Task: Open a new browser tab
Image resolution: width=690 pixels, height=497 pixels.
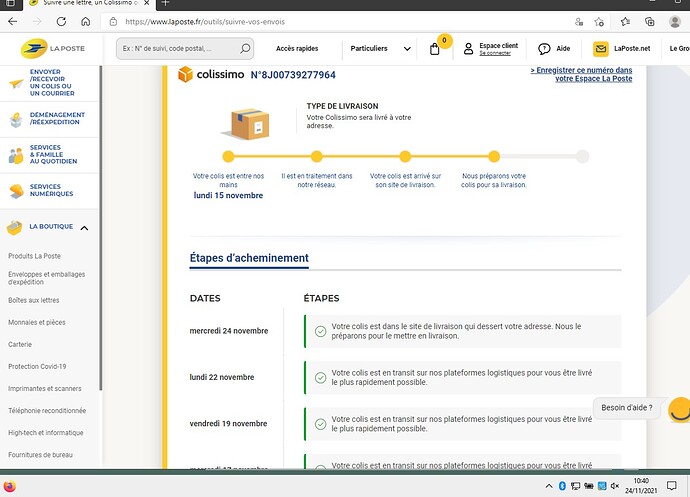Action: point(165,4)
